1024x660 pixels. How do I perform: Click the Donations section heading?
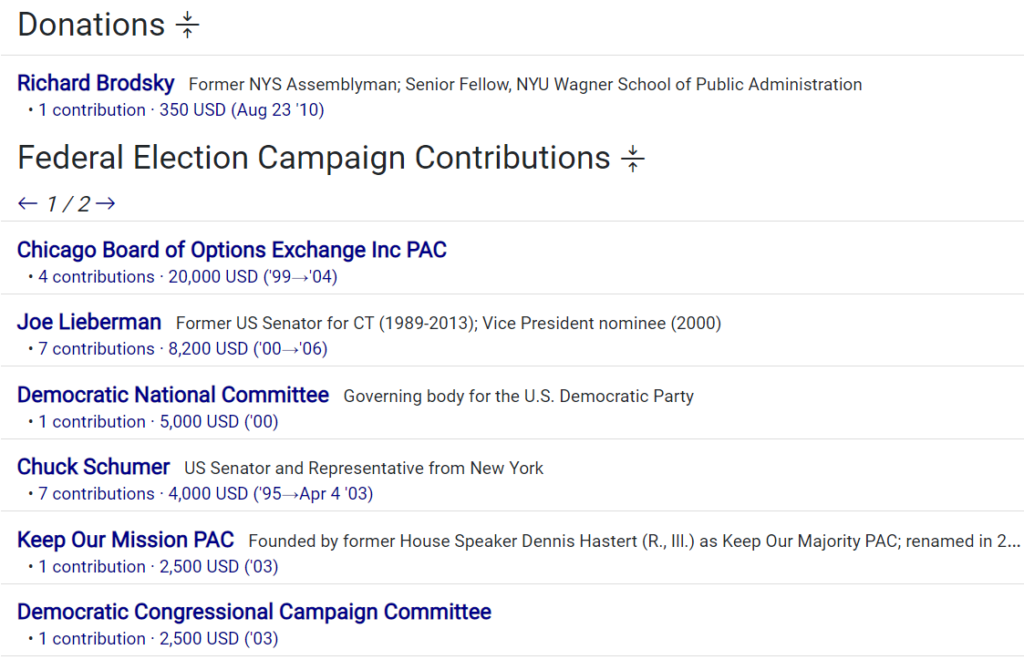pyautogui.click(x=91, y=25)
